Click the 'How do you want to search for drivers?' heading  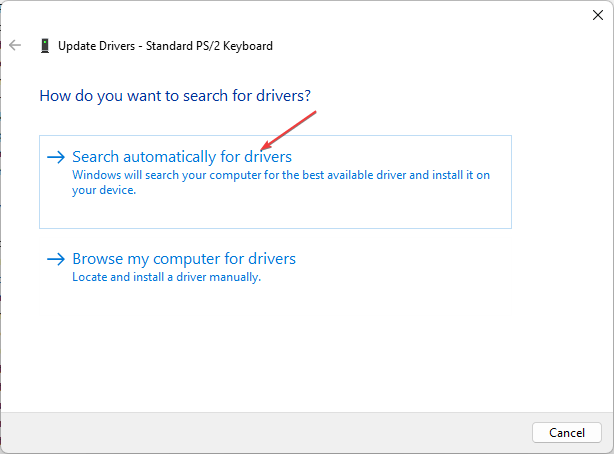click(175, 96)
